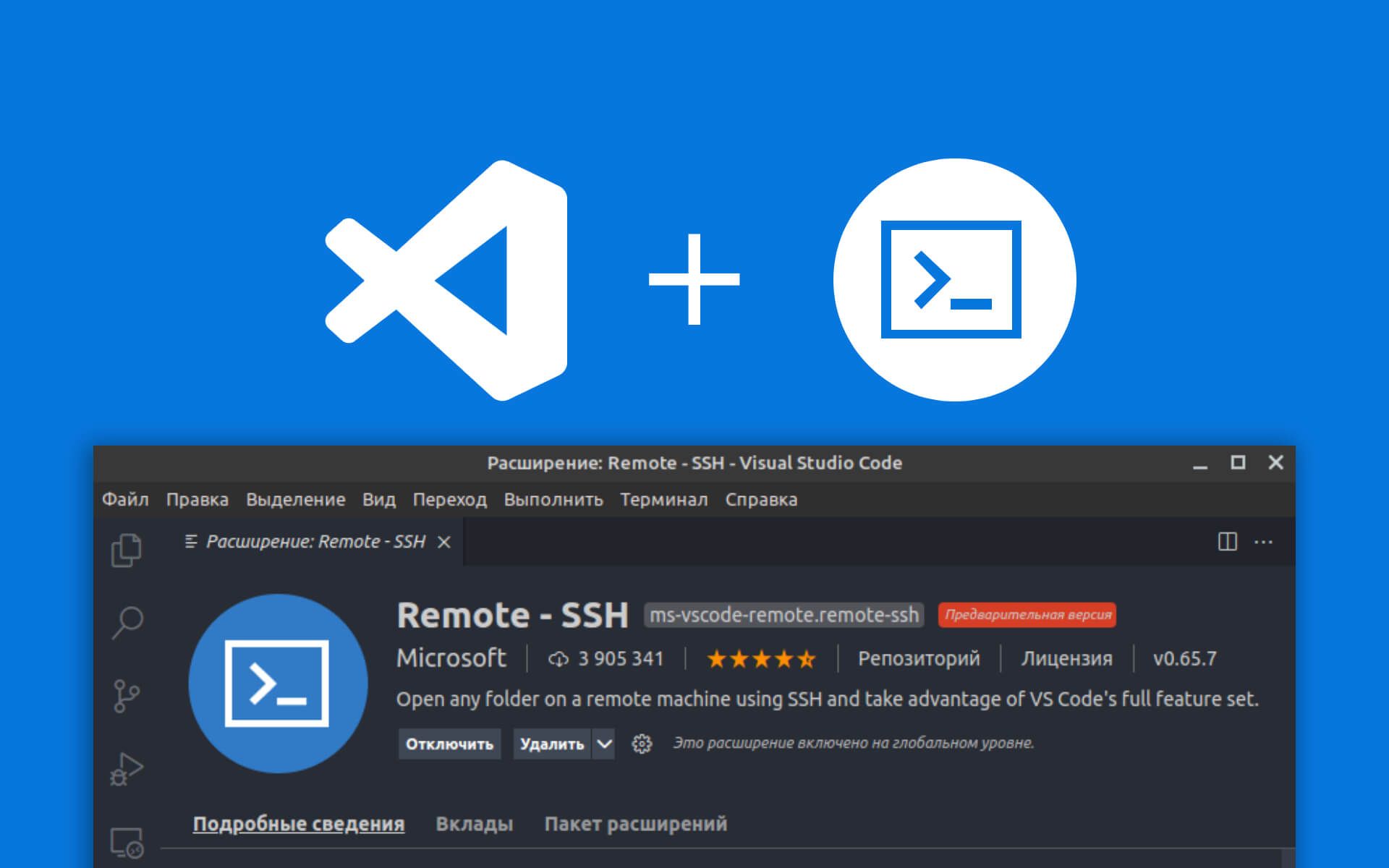
Task: Open the Search view in activity bar
Action: pyautogui.click(x=127, y=623)
